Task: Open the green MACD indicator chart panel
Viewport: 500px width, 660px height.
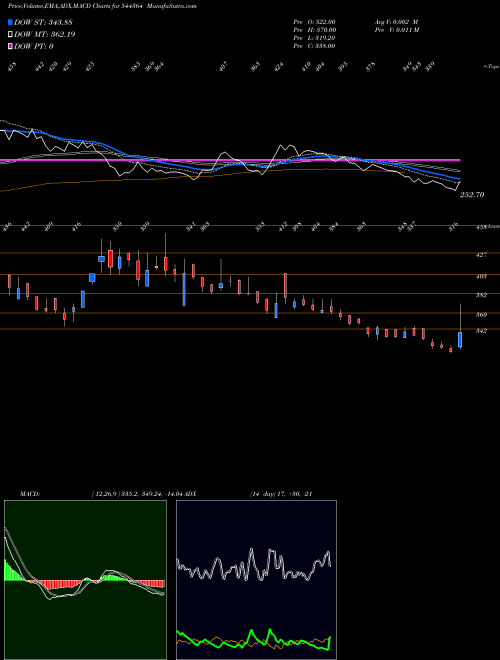Action: tap(85, 580)
